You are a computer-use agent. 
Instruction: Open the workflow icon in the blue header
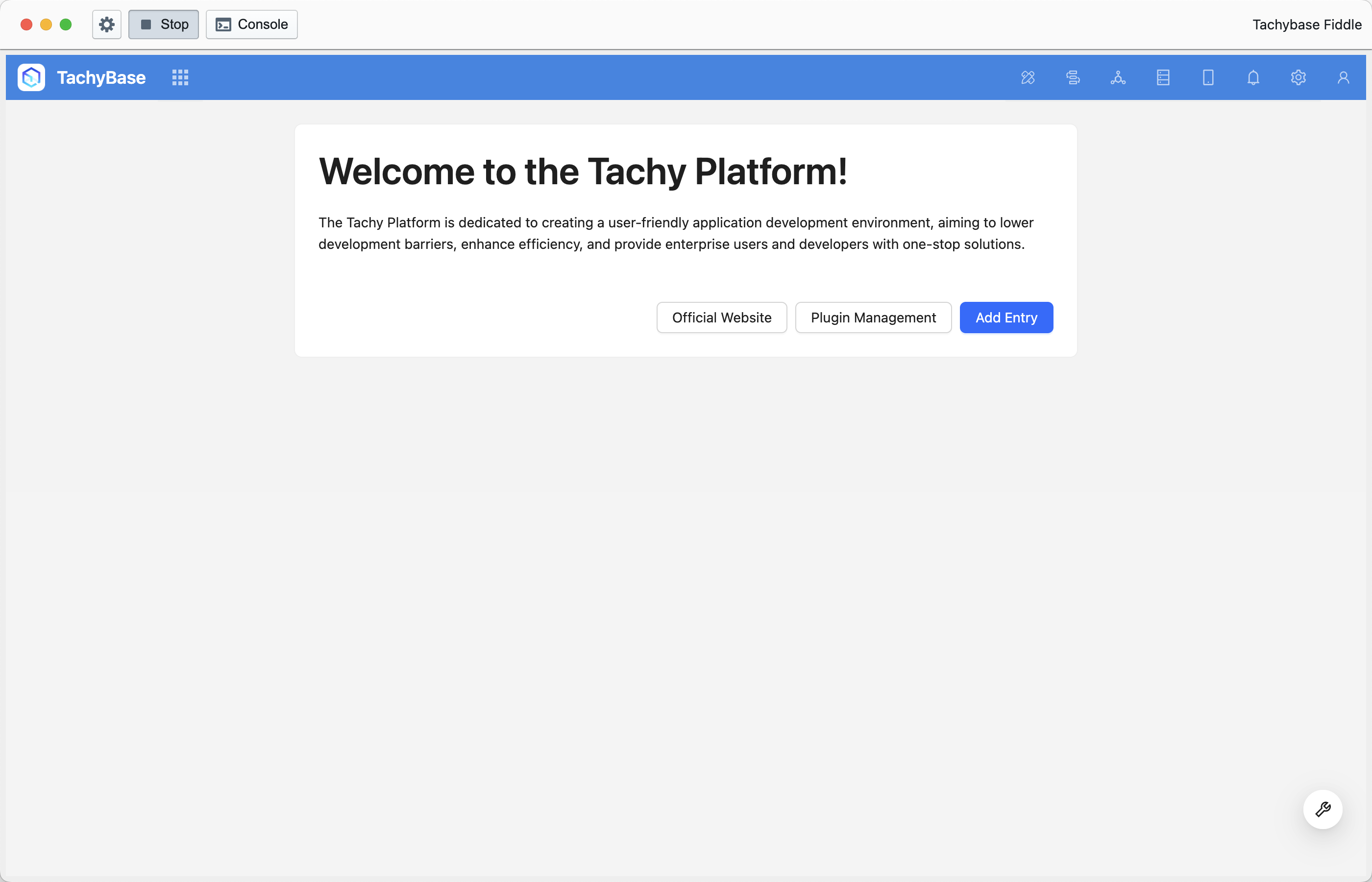(1073, 77)
